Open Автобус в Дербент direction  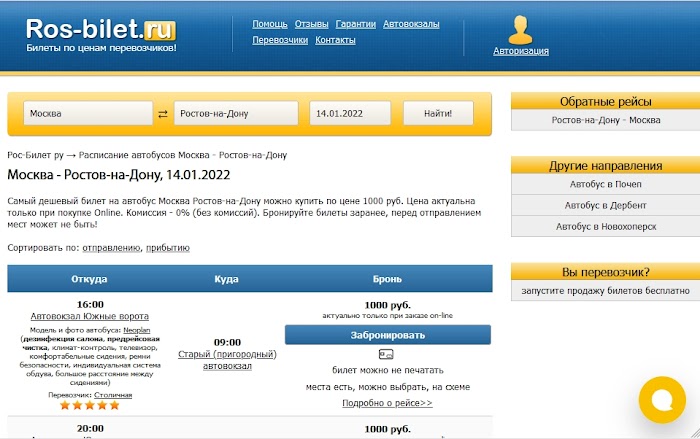(606, 205)
